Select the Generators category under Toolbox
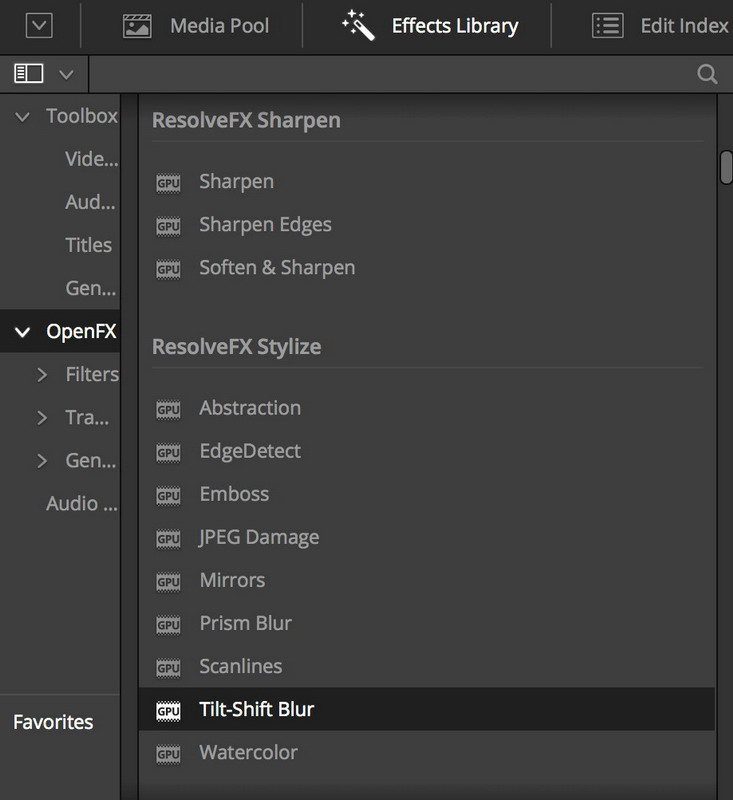This screenshot has width=733, height=800. click(91, 288)
